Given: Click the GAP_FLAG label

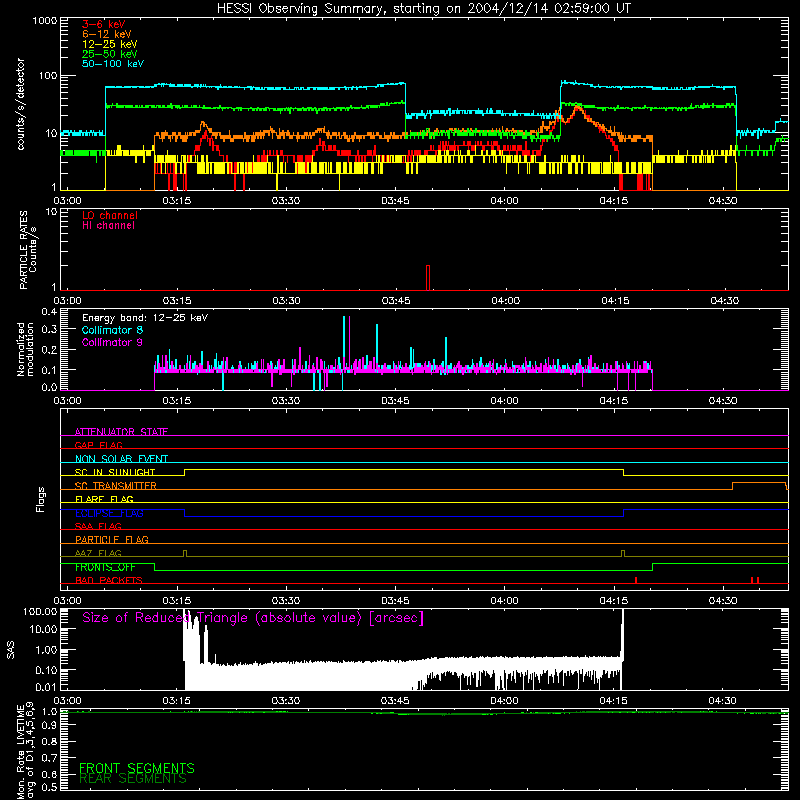Looking at the screenshot, I should [x=98, y=445].
